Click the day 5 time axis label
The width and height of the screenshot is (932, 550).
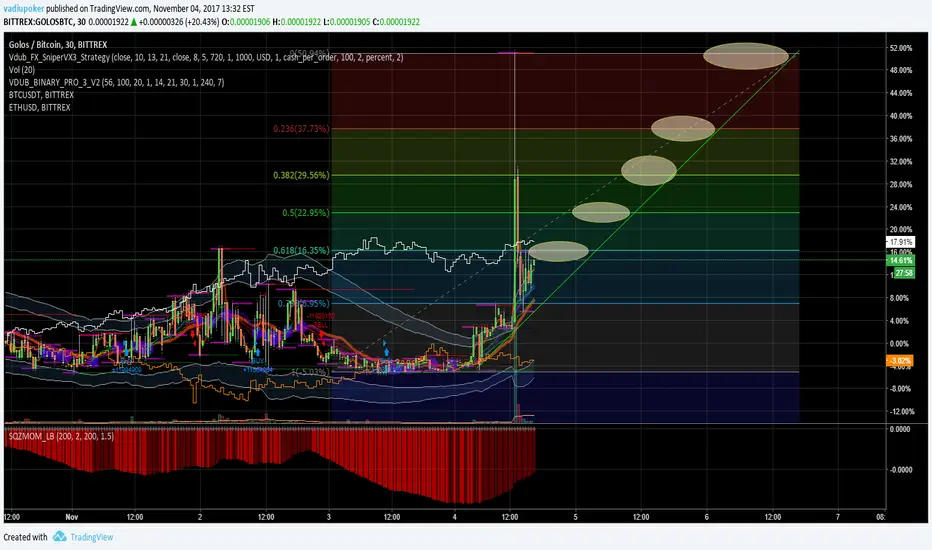coord(575,517)
